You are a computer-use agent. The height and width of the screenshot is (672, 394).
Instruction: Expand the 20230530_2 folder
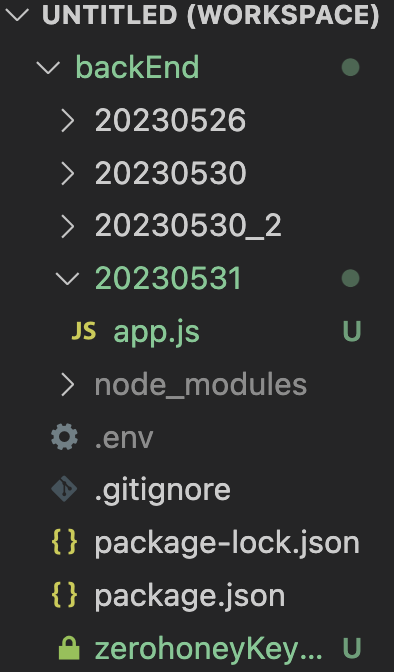click(68, 225)
